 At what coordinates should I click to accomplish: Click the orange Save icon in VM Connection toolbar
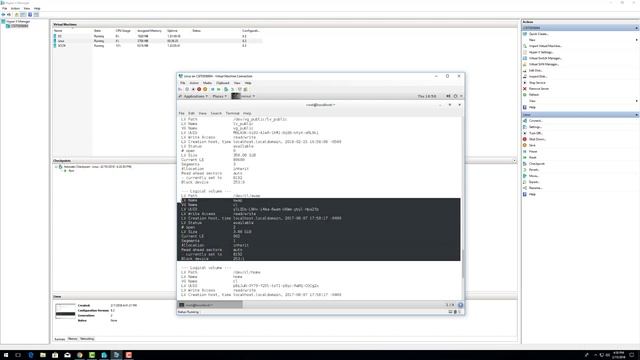205,89
